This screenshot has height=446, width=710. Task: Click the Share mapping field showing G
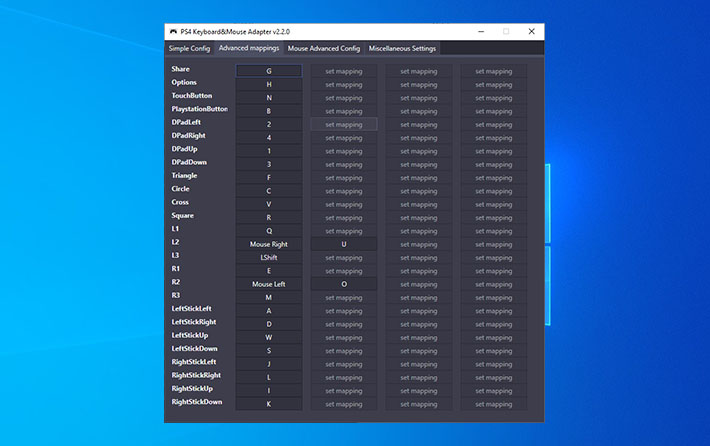point(269,71)
